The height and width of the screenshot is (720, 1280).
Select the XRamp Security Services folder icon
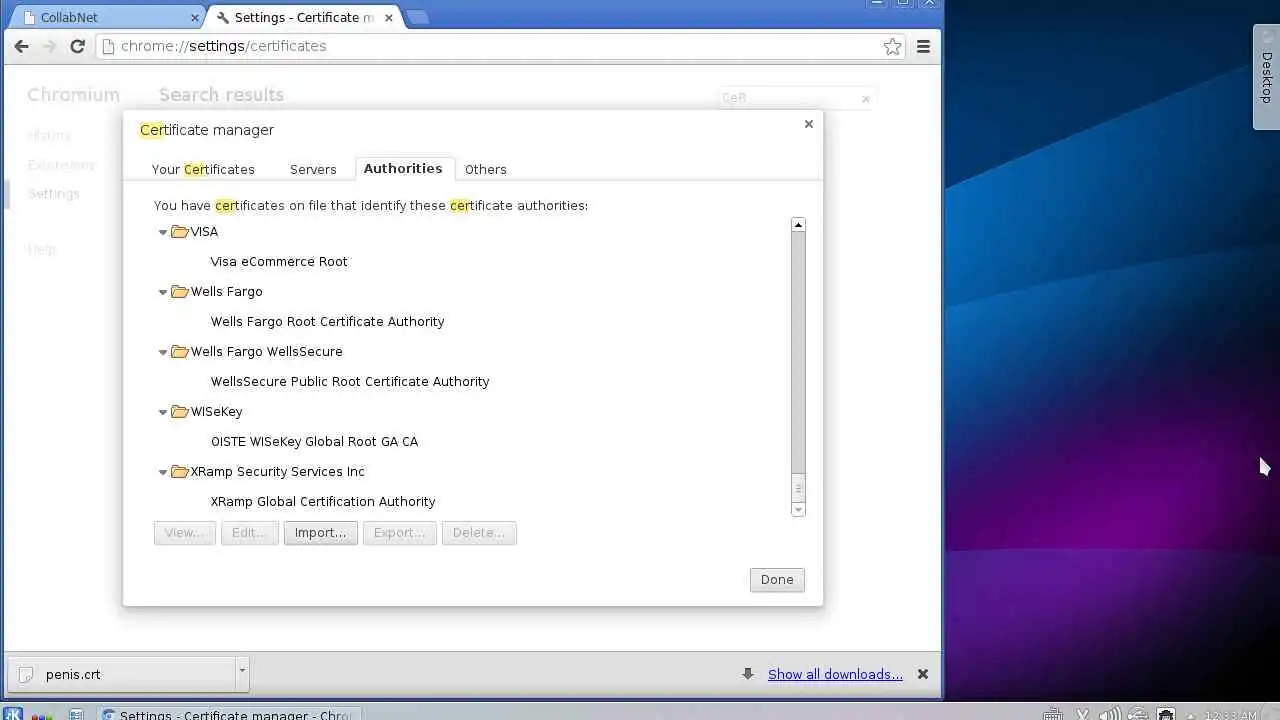(180, 471)
